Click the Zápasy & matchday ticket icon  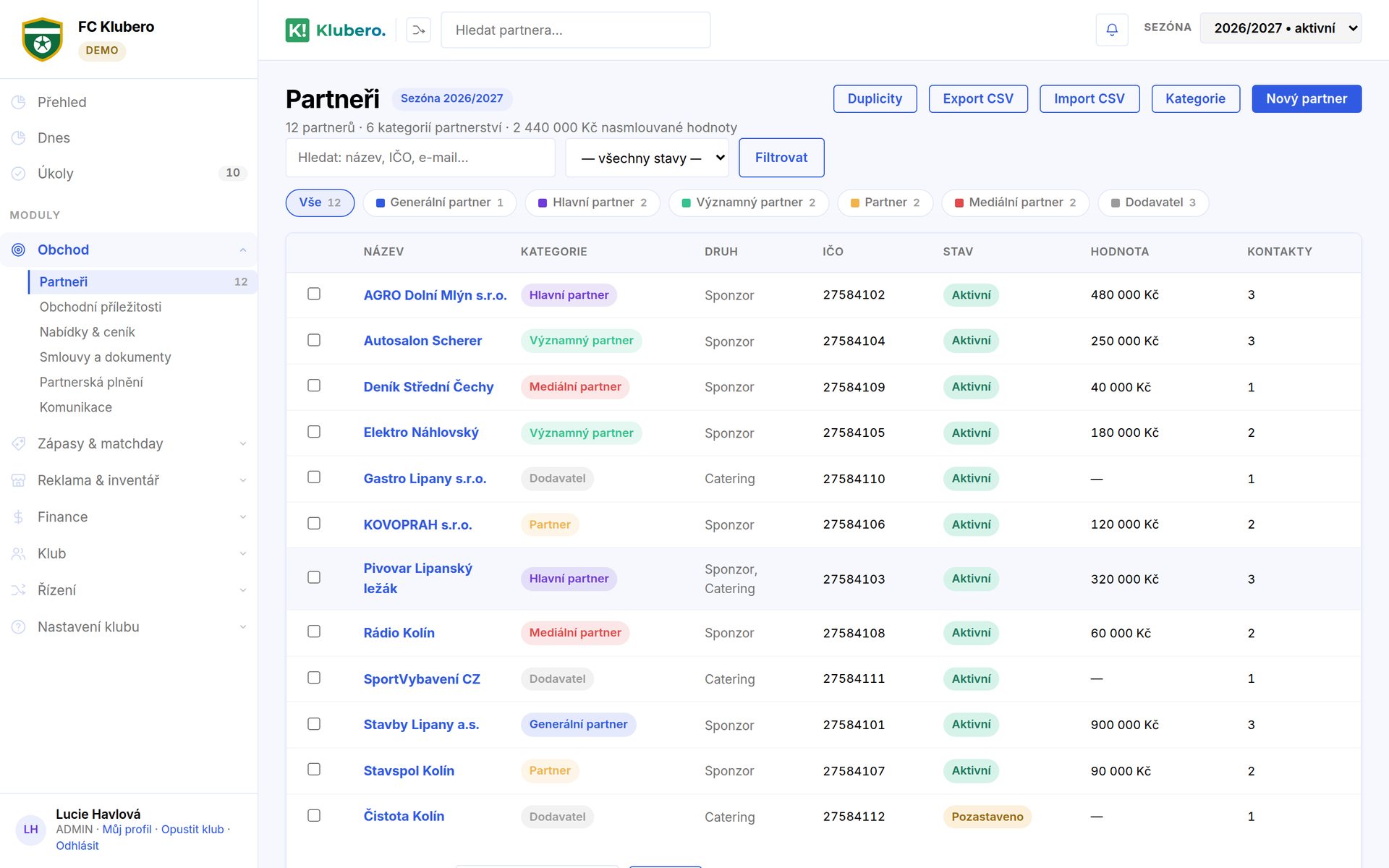19,443
